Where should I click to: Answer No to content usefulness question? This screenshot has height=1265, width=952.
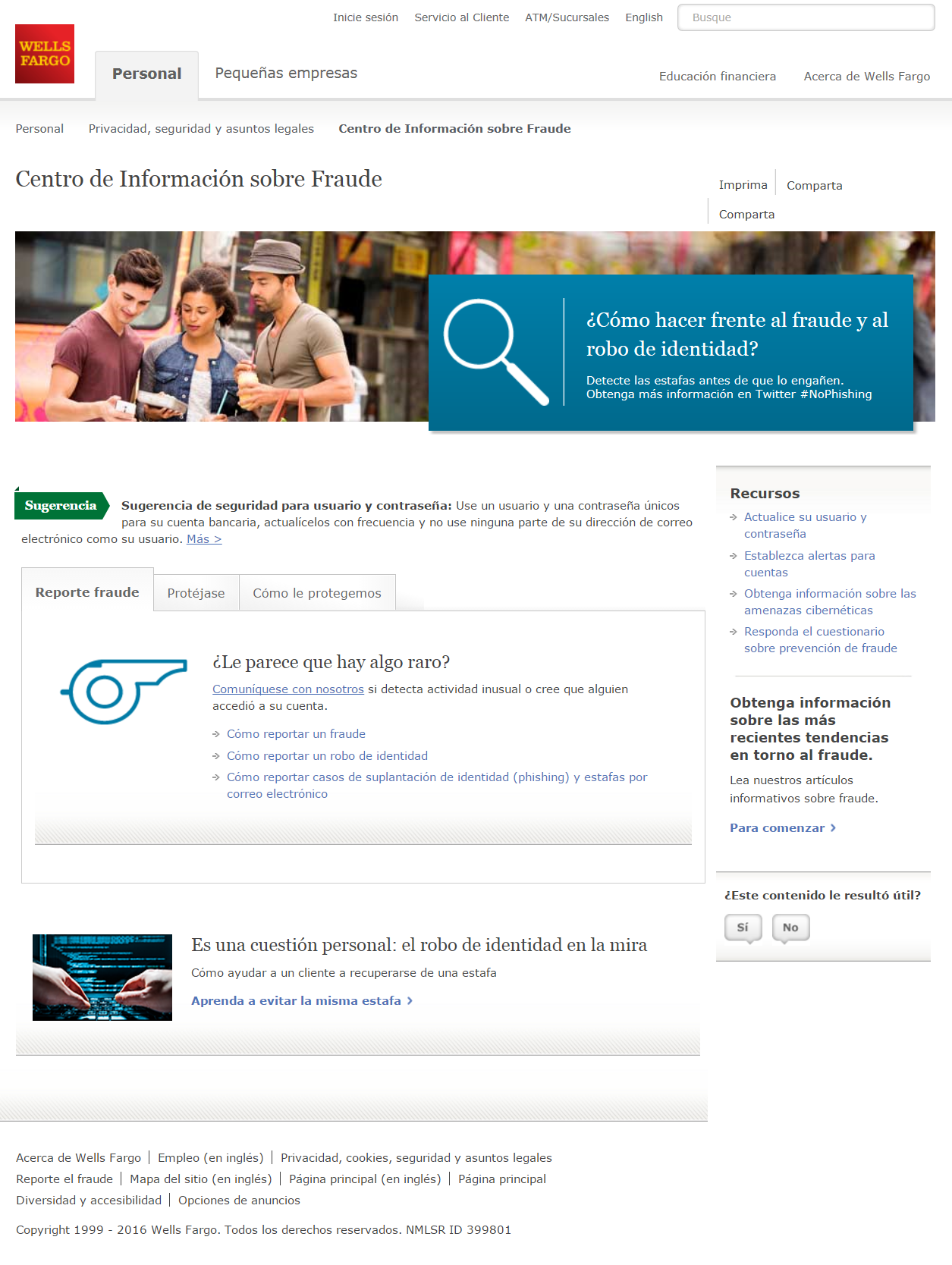point(790,928)
